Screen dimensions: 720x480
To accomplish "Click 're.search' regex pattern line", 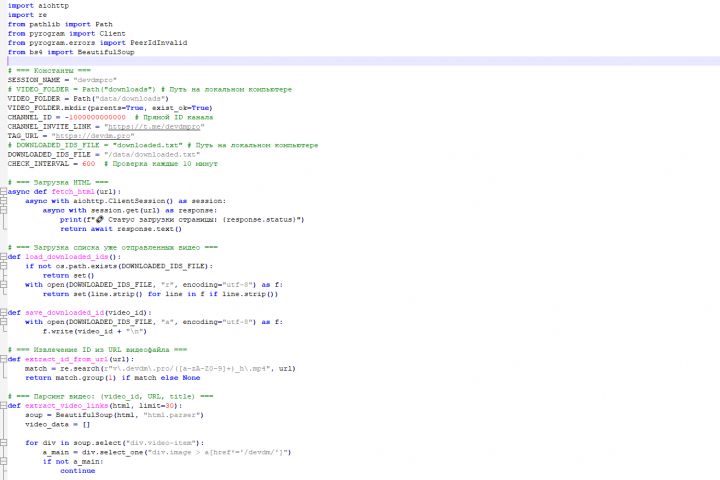I will [x=160, y=368].
